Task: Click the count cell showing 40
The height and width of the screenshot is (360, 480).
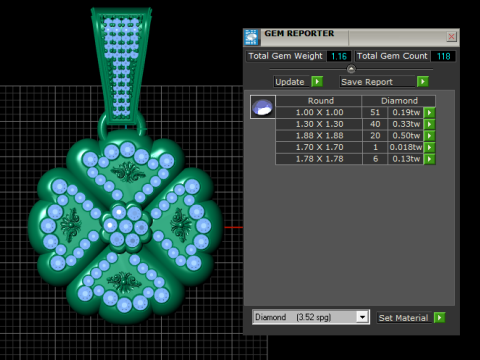Action: coord(375,124)
